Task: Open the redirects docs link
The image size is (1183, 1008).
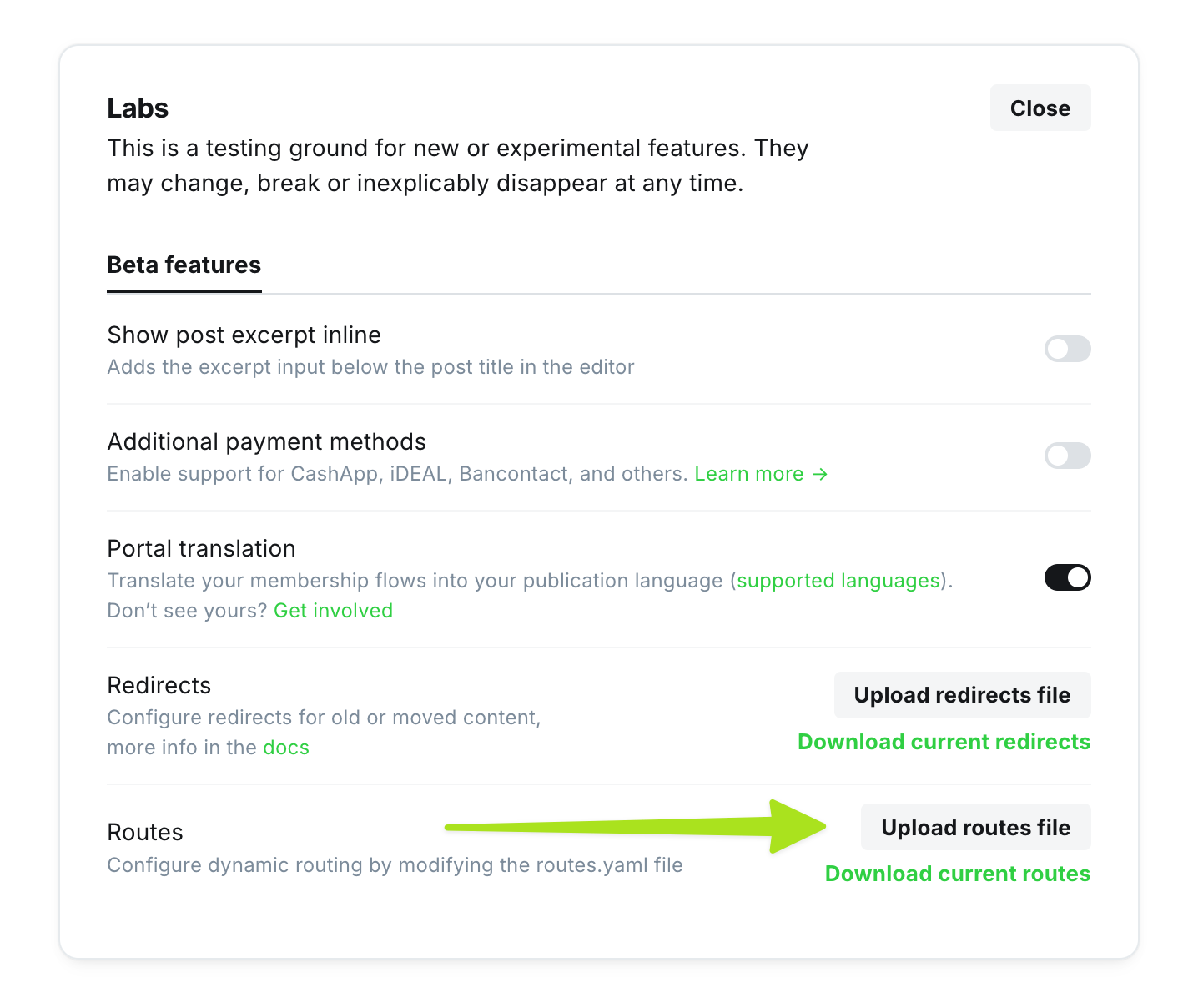Action: (x=286, y=748)
